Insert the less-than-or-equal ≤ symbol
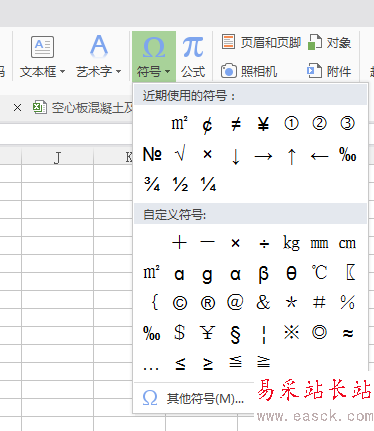This screenshot has height=431, width=374. (180, 363)
